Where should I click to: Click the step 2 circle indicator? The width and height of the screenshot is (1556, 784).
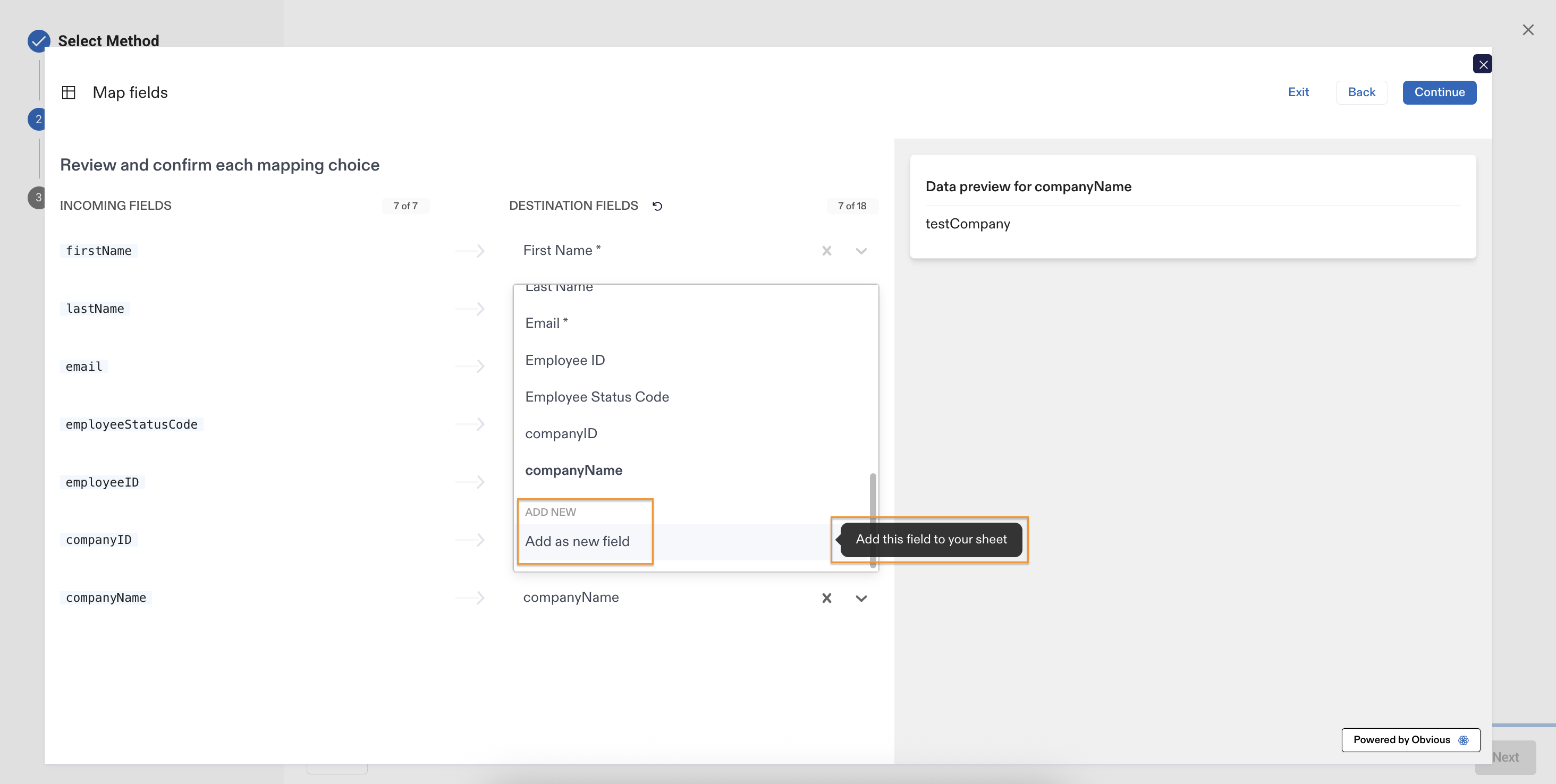[x=37, y=120]
